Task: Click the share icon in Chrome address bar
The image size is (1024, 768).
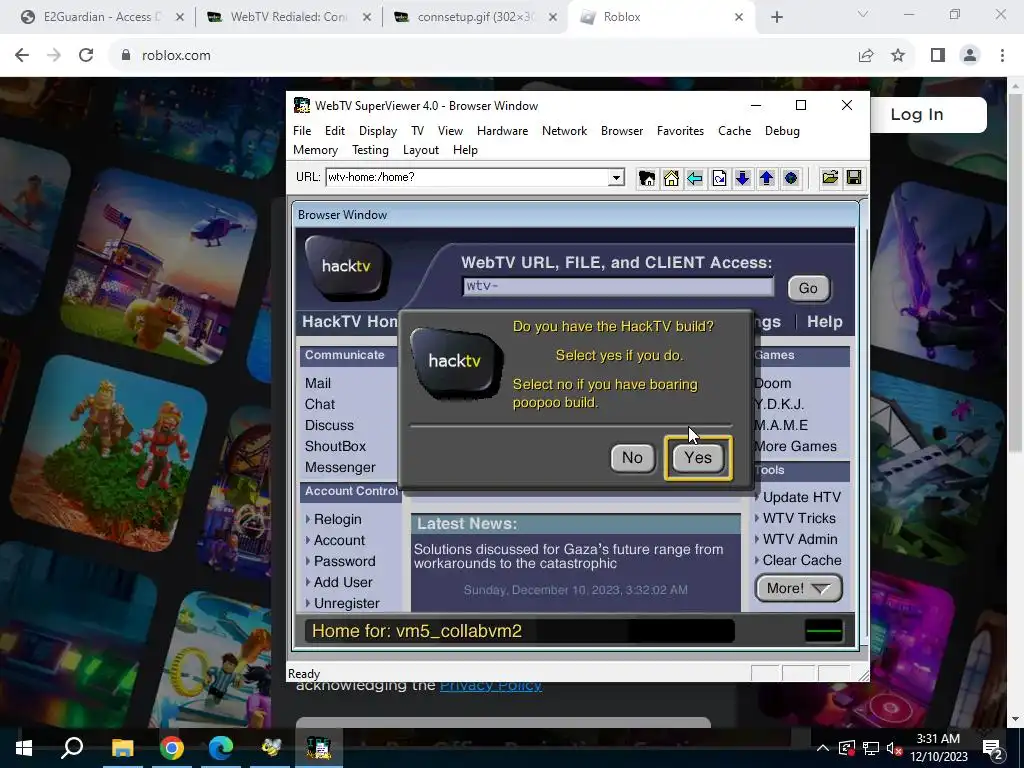Action: [866, 56]
